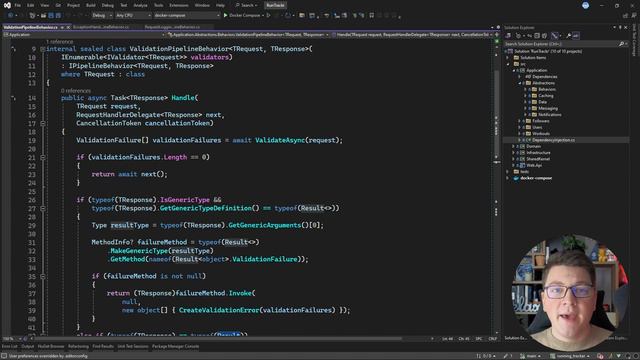
Task: Open the Any CPU platform dropdown
Action: pos(133,16)
